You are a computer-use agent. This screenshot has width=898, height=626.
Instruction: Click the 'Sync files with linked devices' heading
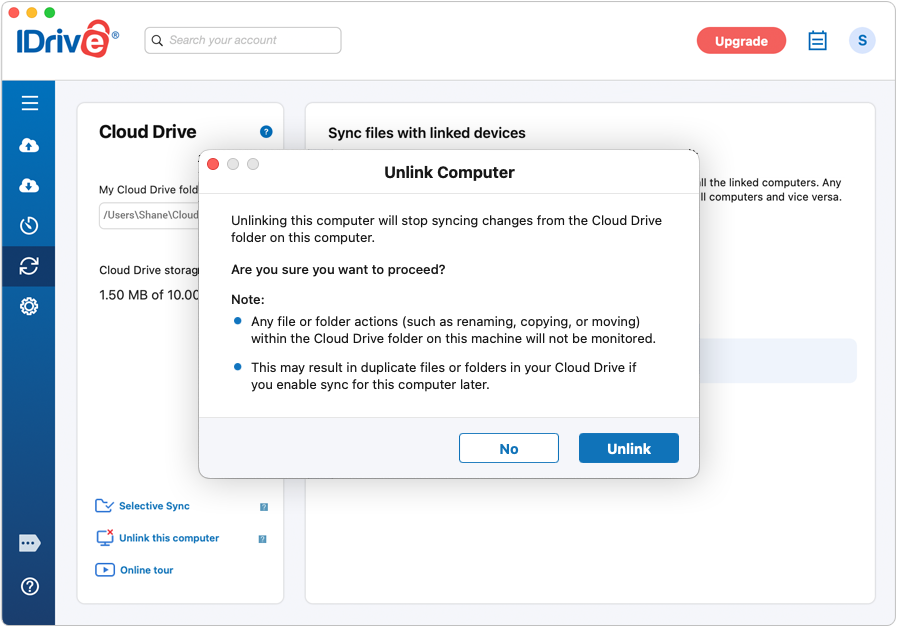coord(427,133)
